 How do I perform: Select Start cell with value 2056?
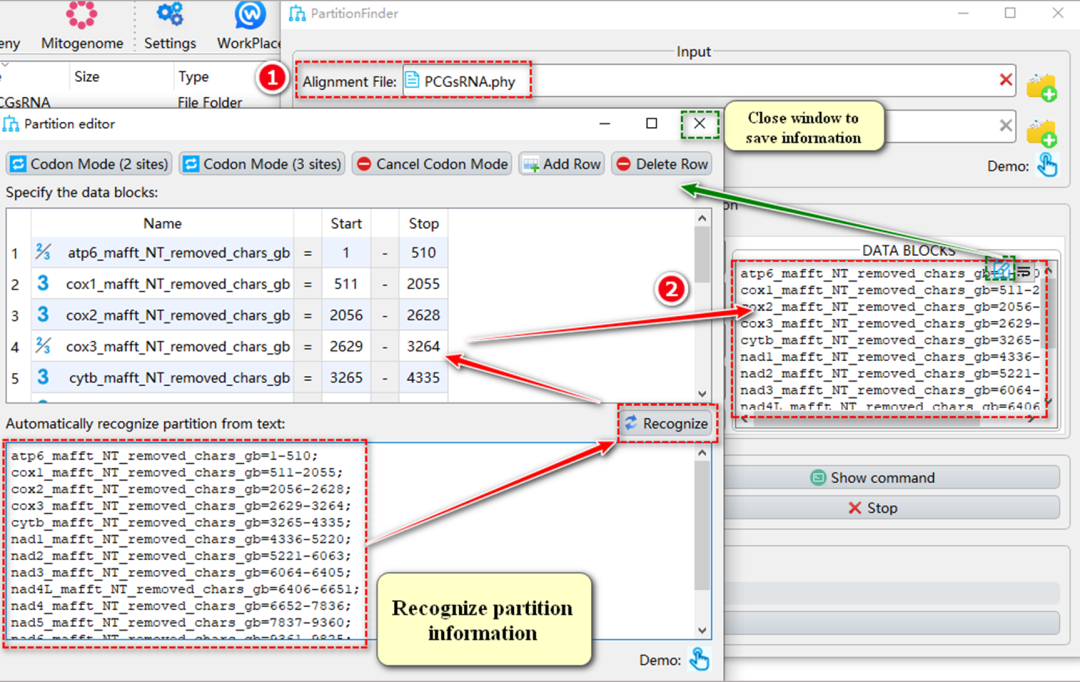coord(346,315)
